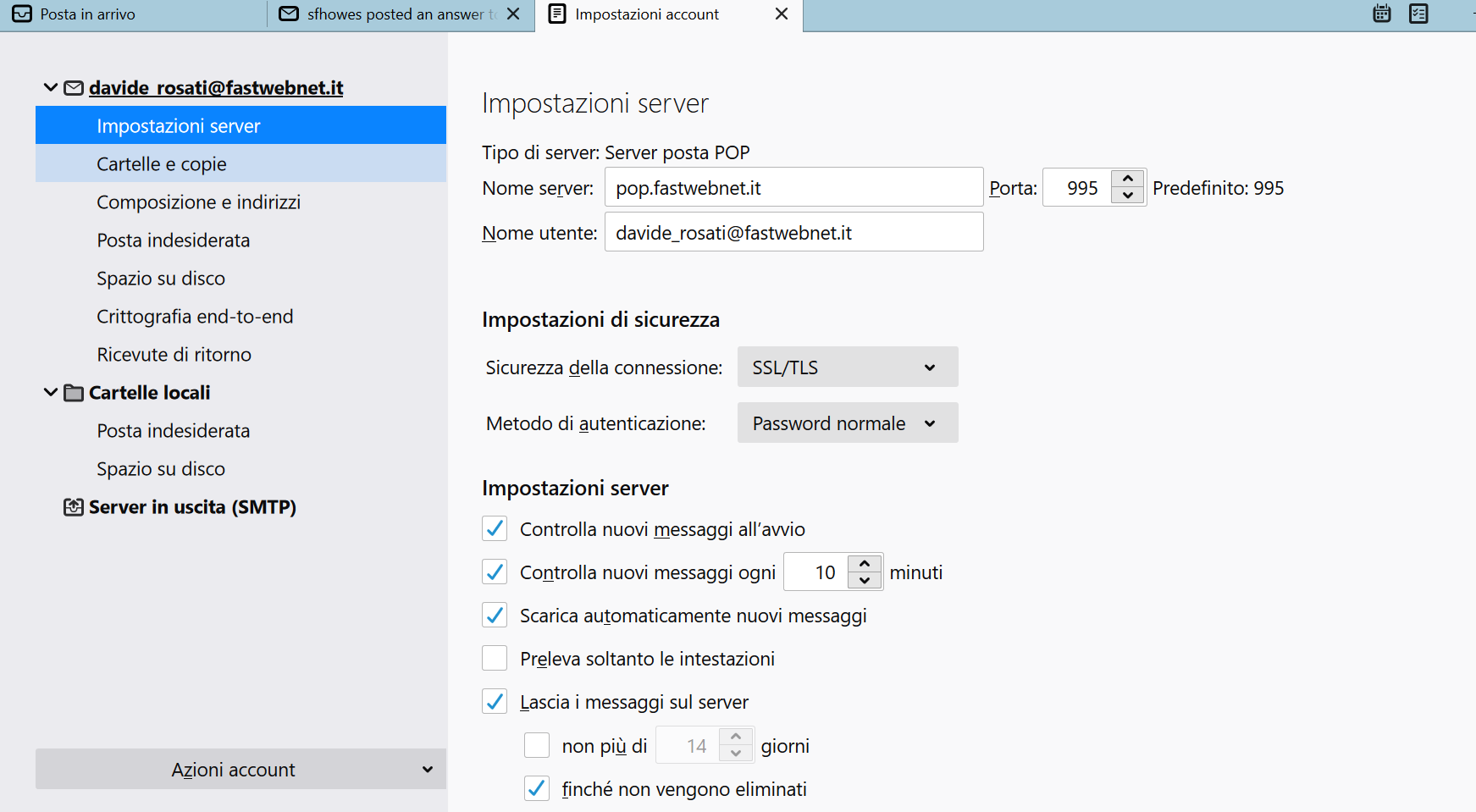The image size is (1476, 812).
Task: Click the Cartelle locali folder icon
Action: [x=74, y=393]
